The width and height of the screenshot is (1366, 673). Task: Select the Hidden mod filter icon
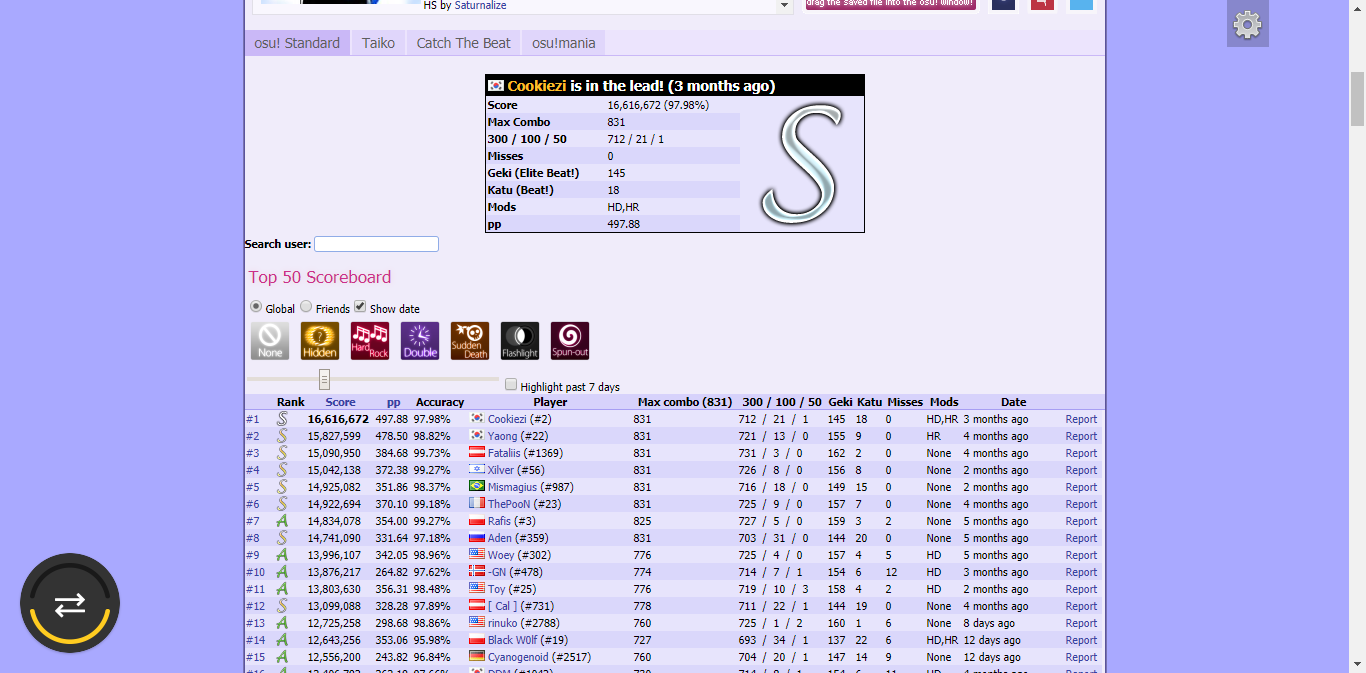click(x=320, y=341)
